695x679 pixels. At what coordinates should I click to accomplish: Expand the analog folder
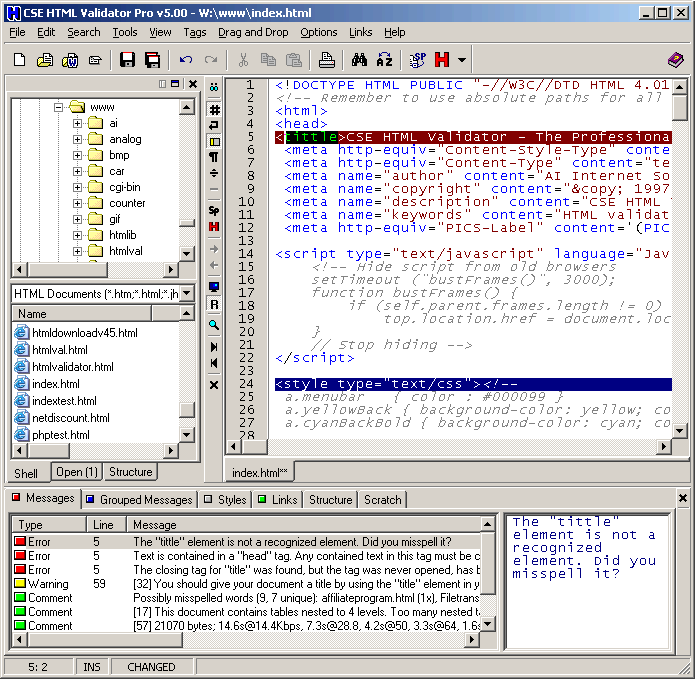(x=78, y=139)
